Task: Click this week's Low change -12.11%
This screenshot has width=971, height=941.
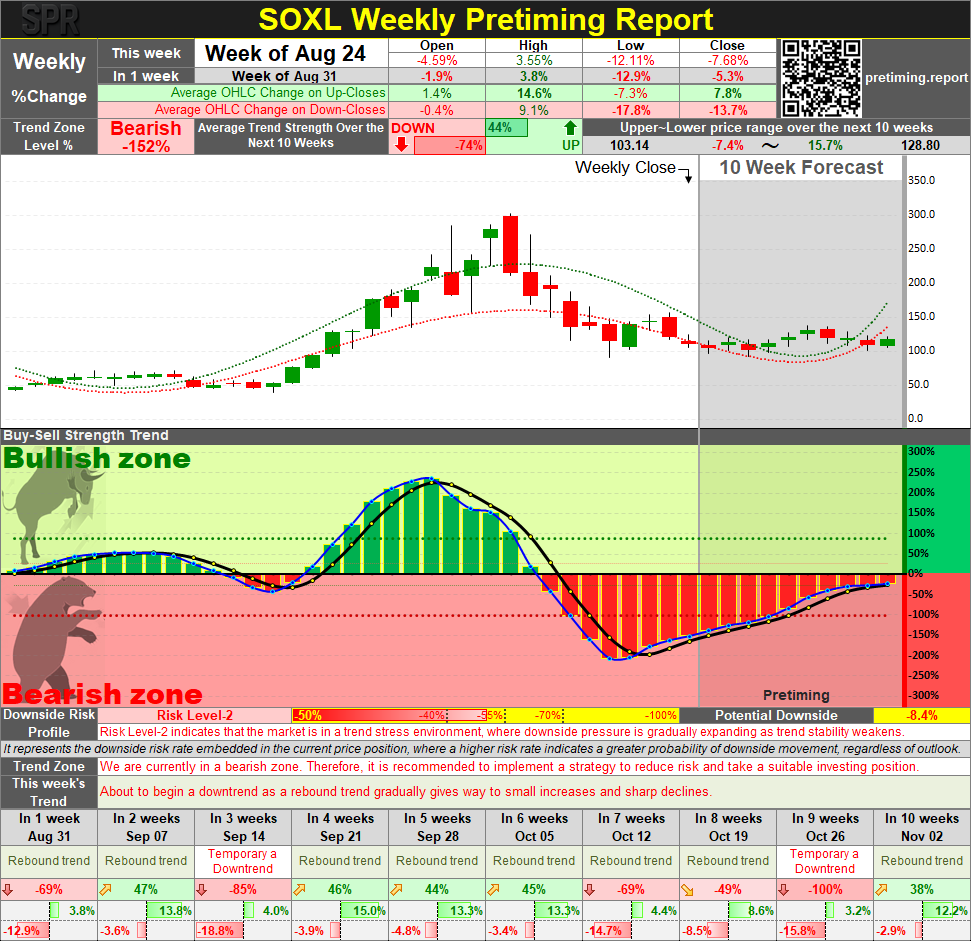Action: point(630,61)
